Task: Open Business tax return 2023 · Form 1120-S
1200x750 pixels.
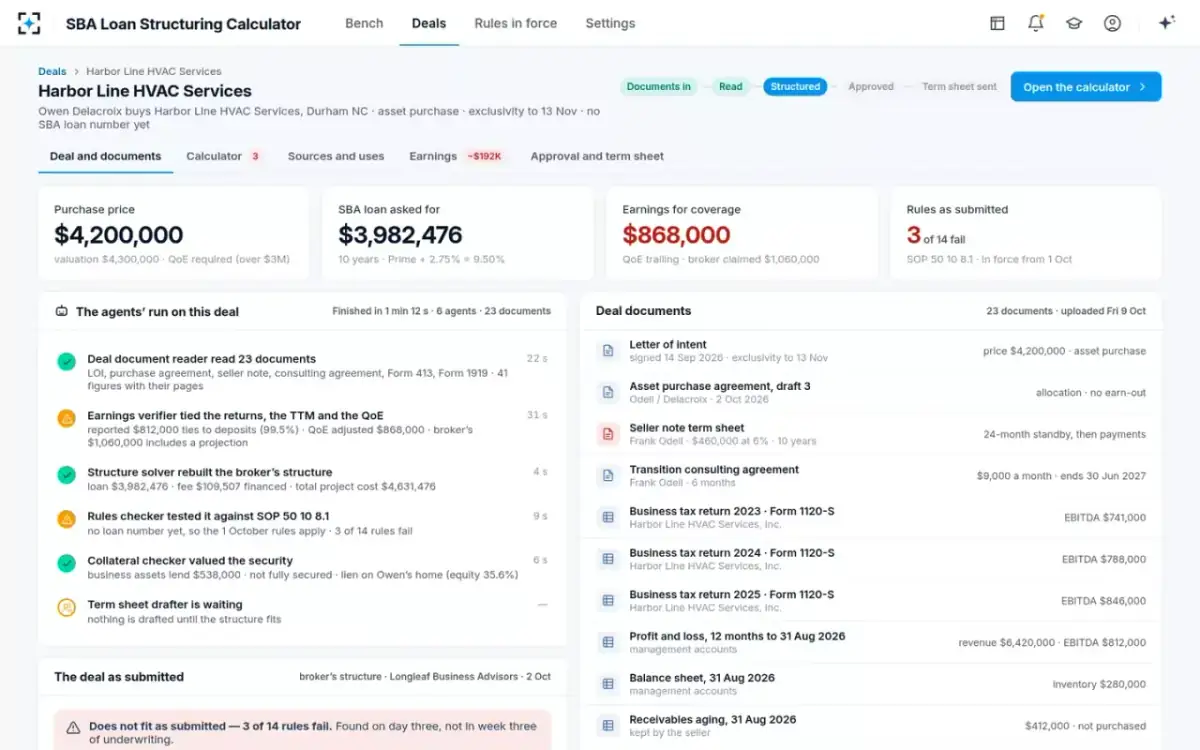Action: [x=871, y=517]
